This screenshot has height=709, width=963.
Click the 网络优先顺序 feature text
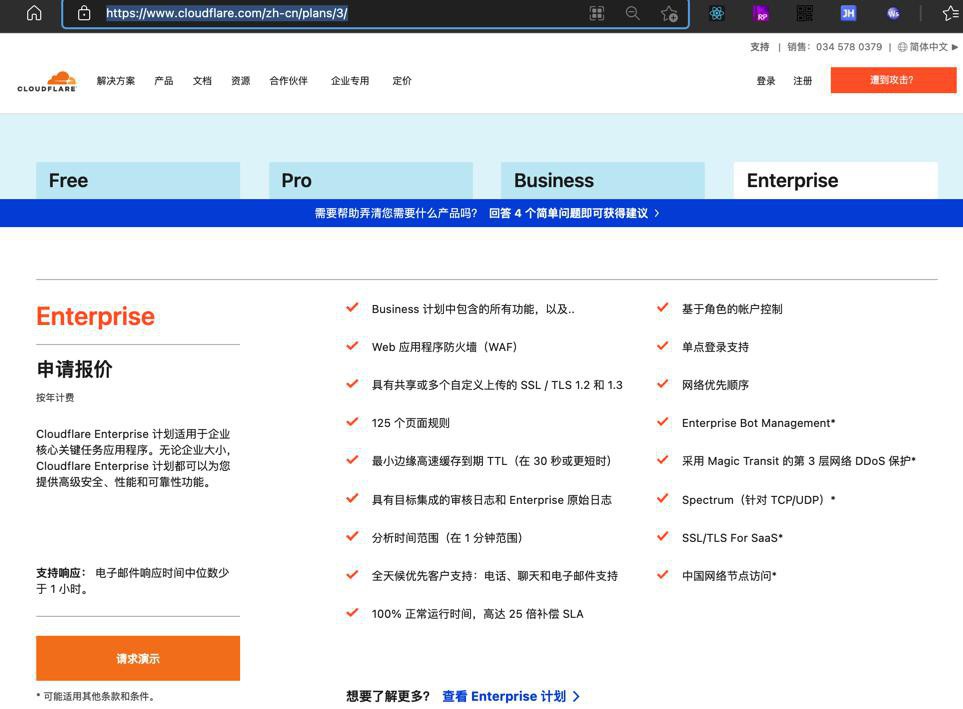point(715,385)
